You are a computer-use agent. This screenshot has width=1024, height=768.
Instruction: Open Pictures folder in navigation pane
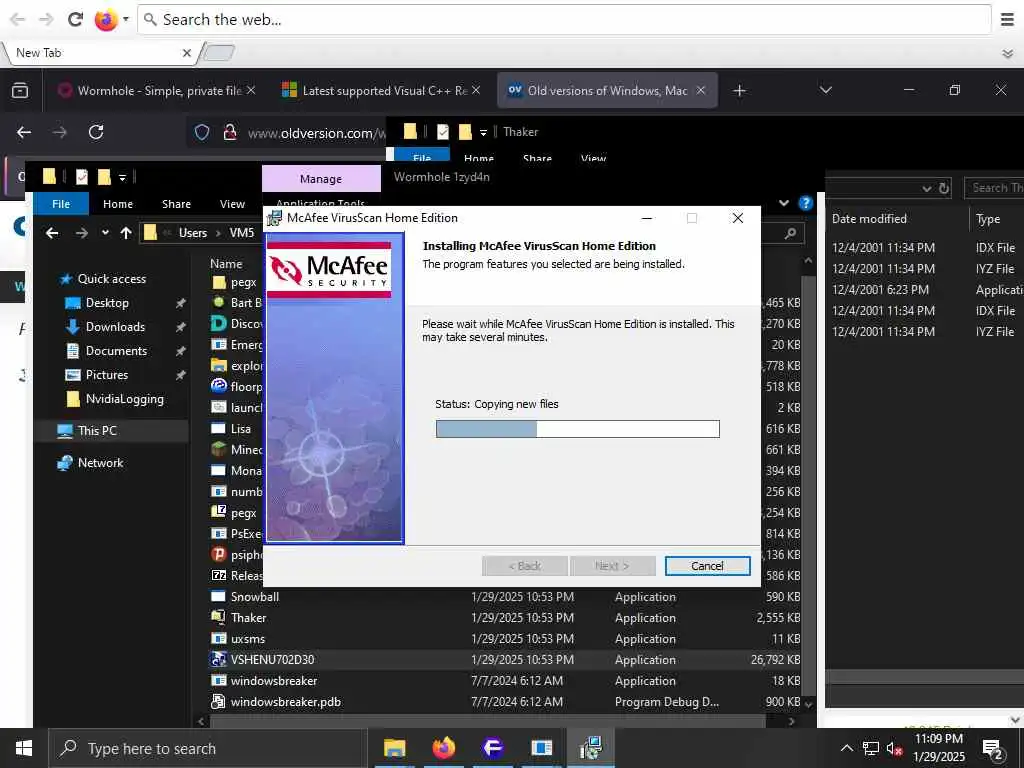106,375
